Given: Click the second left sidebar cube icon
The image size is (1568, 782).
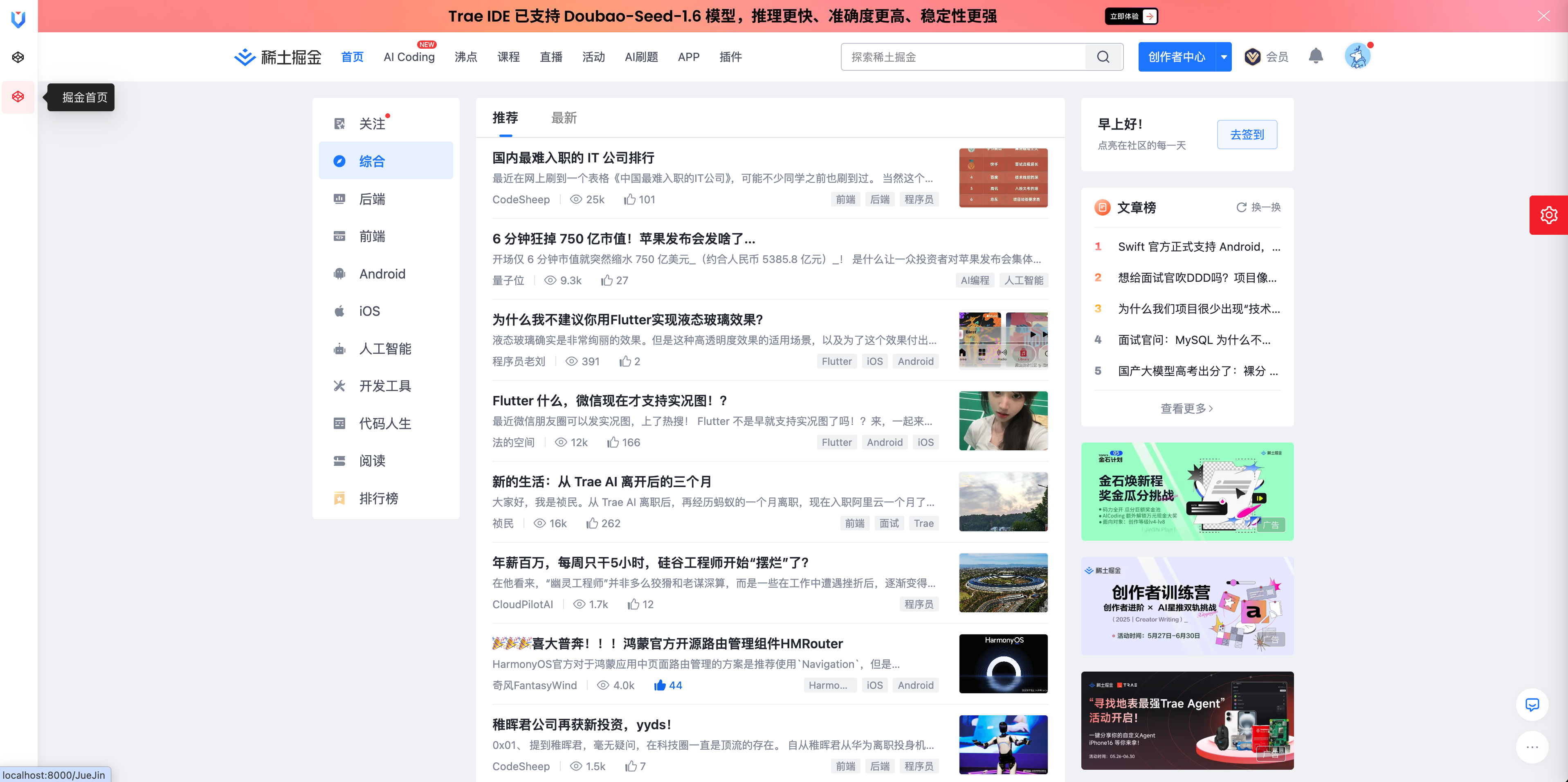Looking at the screenshot, I should pyautogui.click(x=18, y=57).
